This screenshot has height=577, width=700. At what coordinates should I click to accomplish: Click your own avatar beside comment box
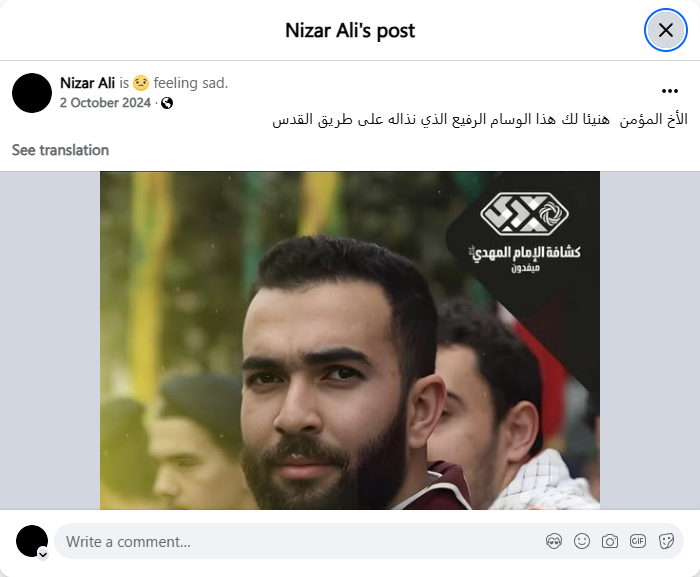click(x=32, y=541)
